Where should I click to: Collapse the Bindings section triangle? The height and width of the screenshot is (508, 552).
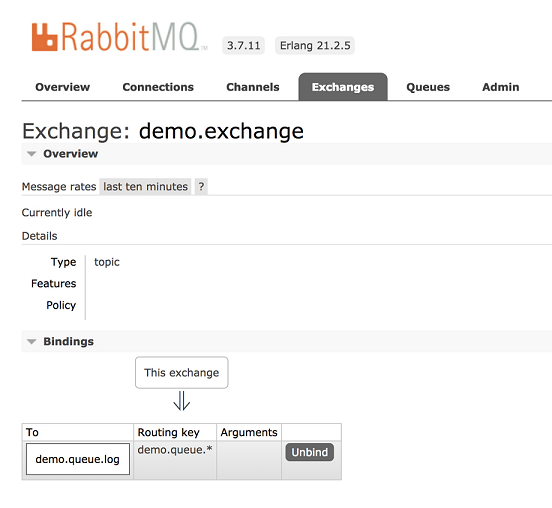click(32, 341)
